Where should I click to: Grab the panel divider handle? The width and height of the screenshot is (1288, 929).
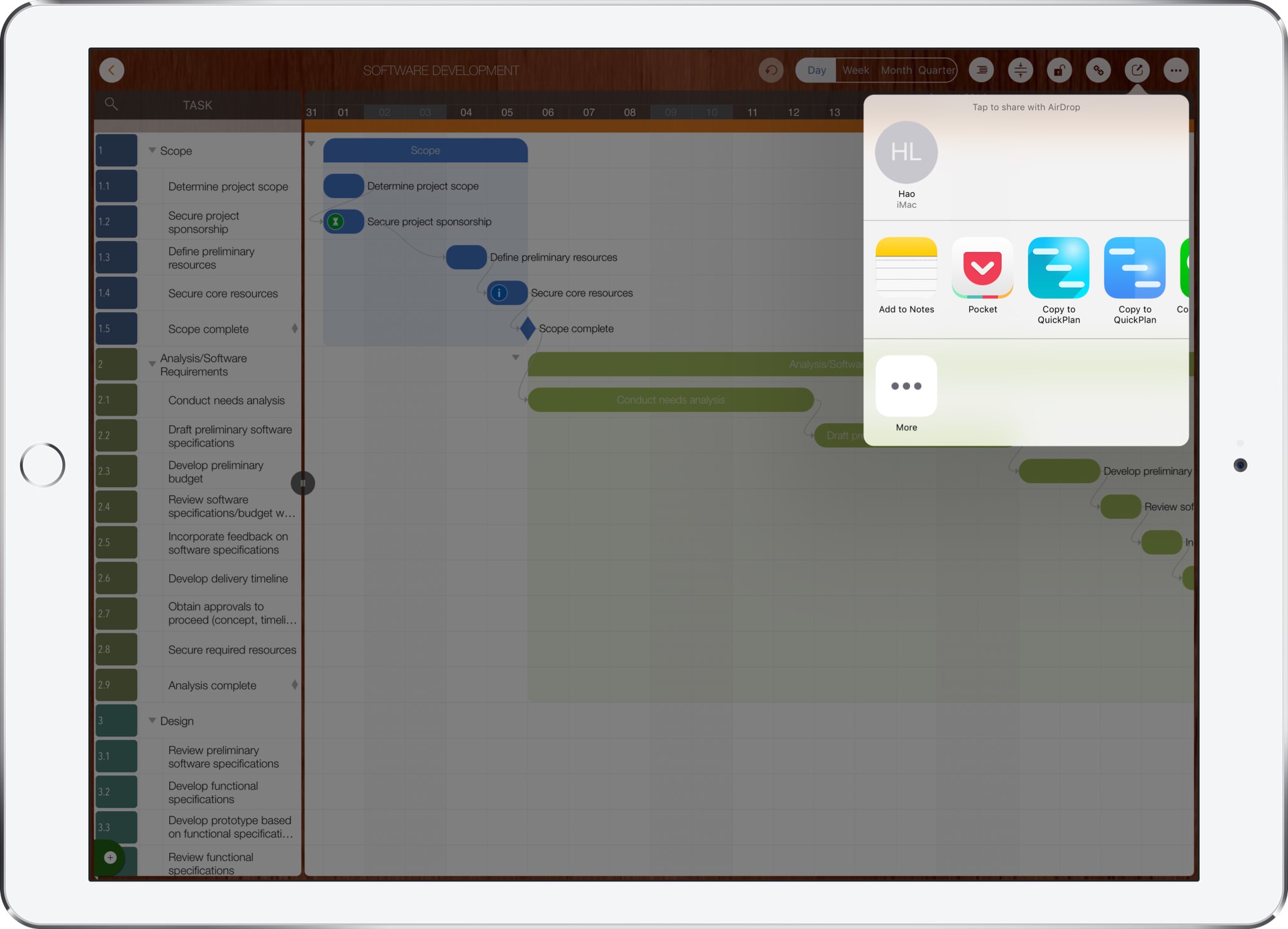(303, 483)
